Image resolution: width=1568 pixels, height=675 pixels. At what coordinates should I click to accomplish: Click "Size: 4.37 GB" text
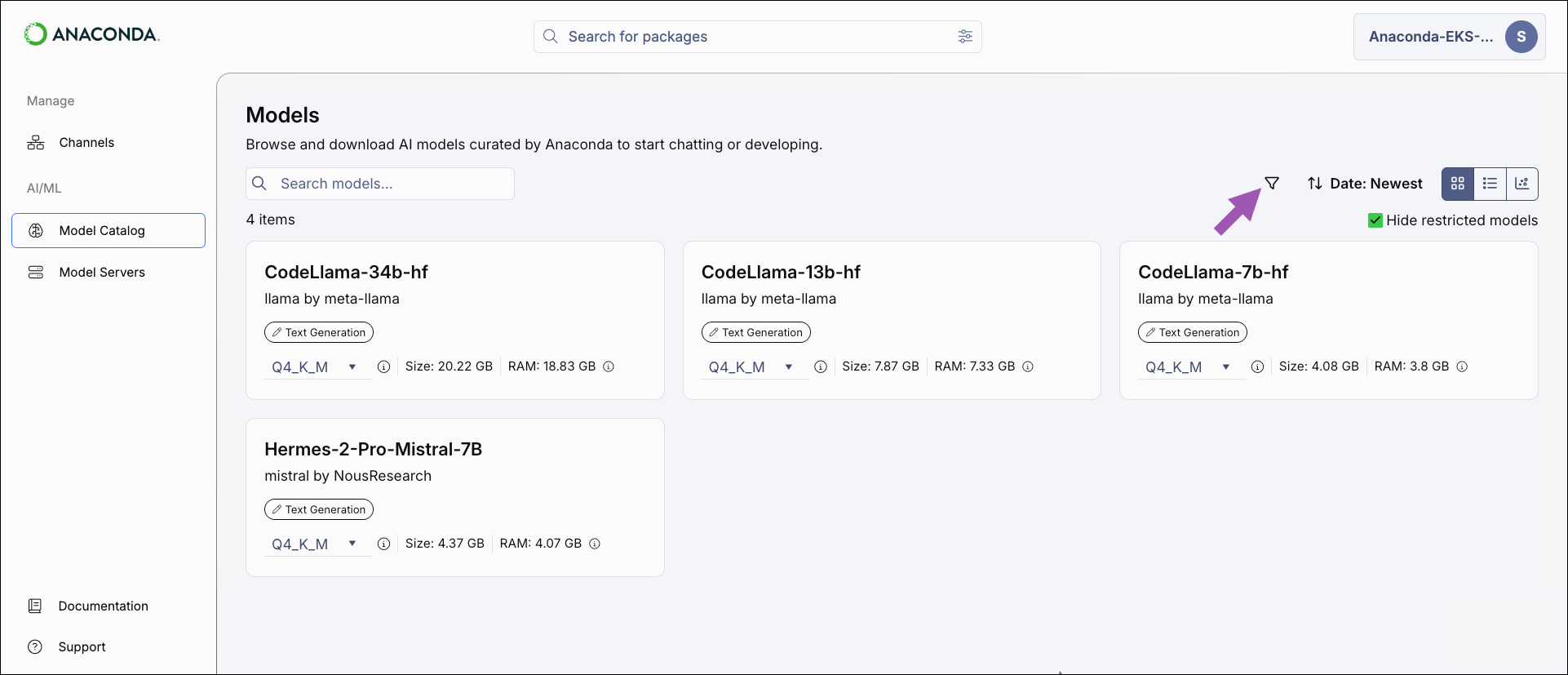[x=445, y=544]
